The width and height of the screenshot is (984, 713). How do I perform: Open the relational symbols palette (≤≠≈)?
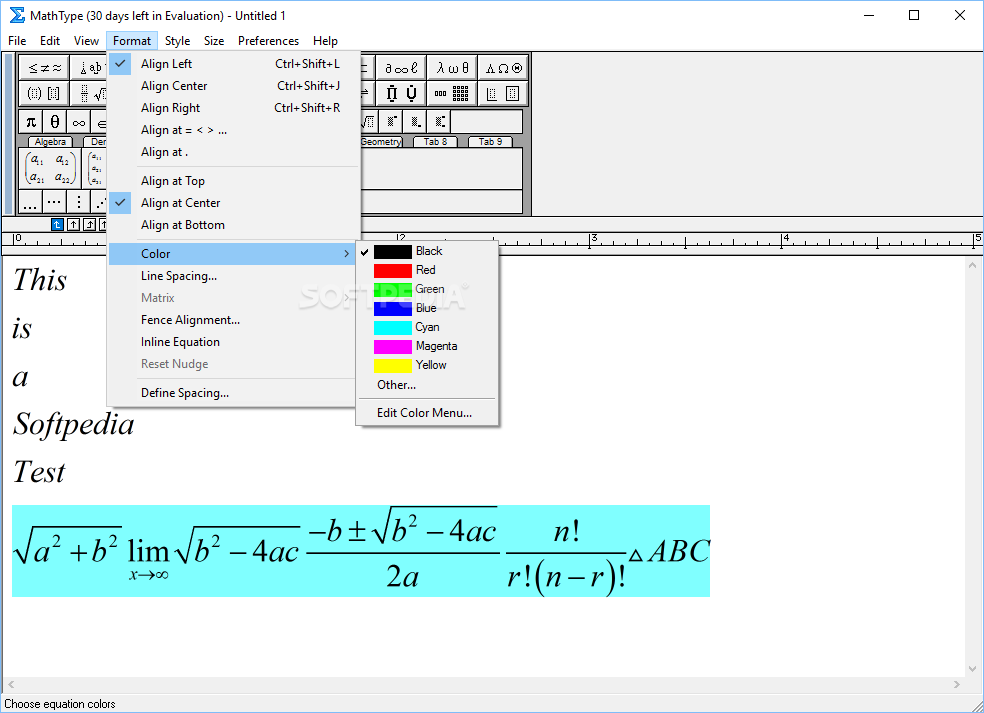(44, 68)
